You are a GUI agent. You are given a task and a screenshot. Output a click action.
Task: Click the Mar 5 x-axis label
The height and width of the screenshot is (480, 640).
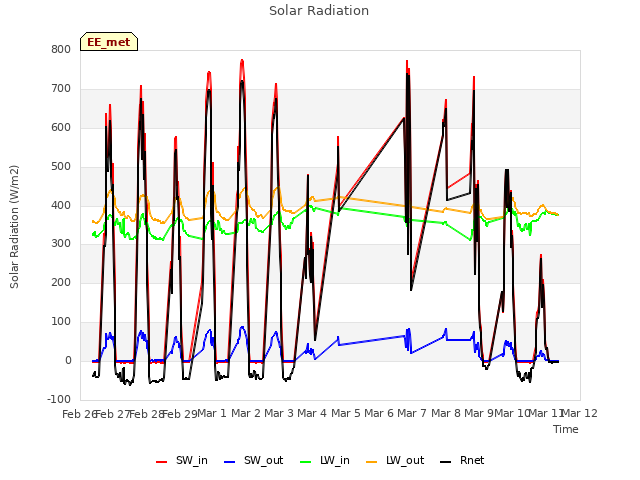point(346,413)
